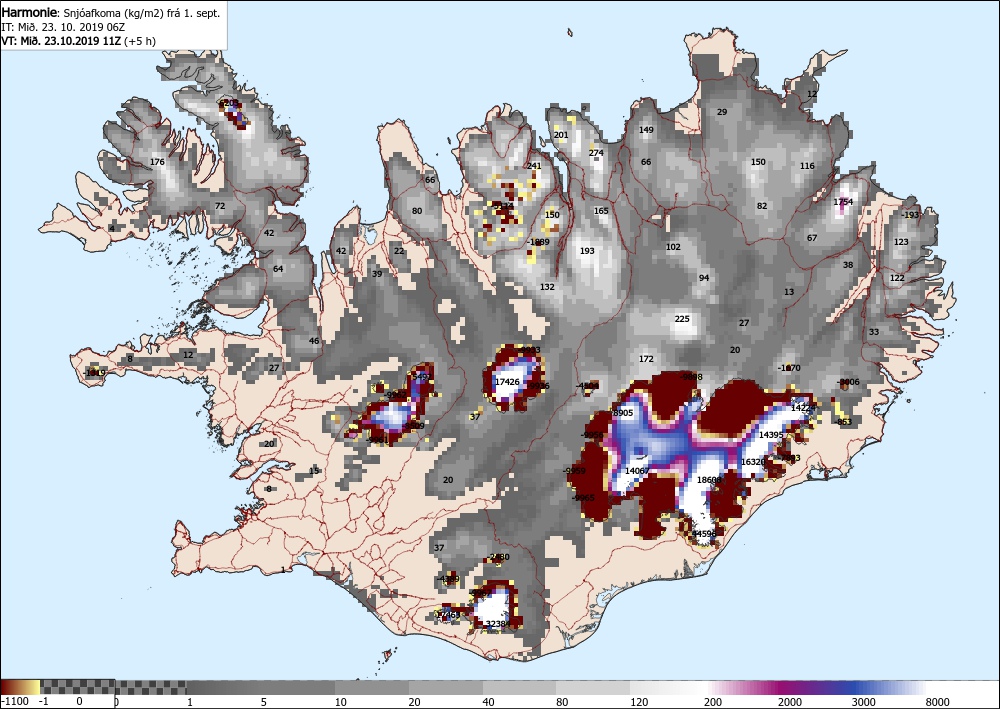Click the dark gray legend segment between 1 and 5
This screenshot has height=709, width=1000.
tap(226, 687)
